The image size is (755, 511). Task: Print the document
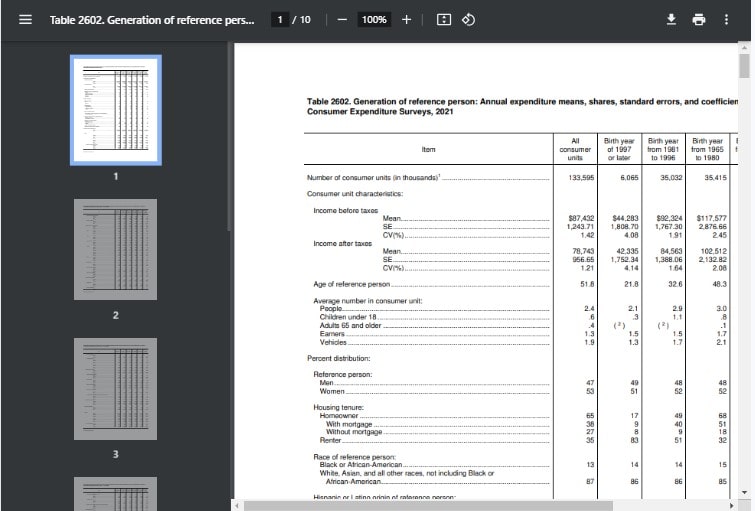pyautogui.click(x=699, y=20)
